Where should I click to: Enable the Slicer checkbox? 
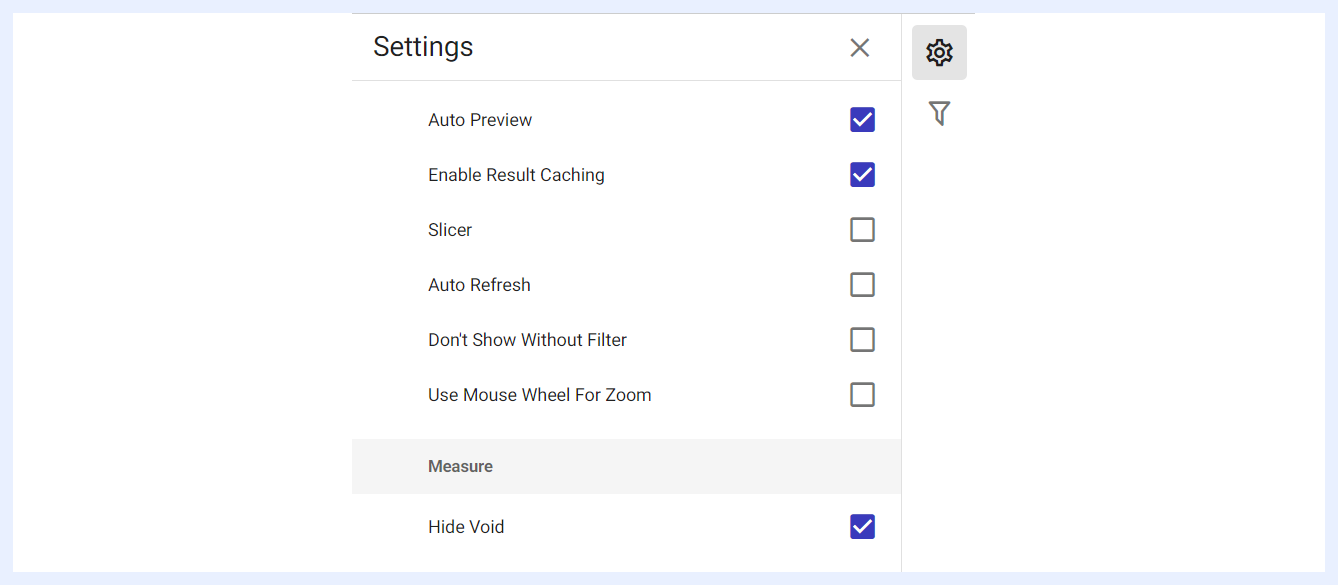pos(862,230)
